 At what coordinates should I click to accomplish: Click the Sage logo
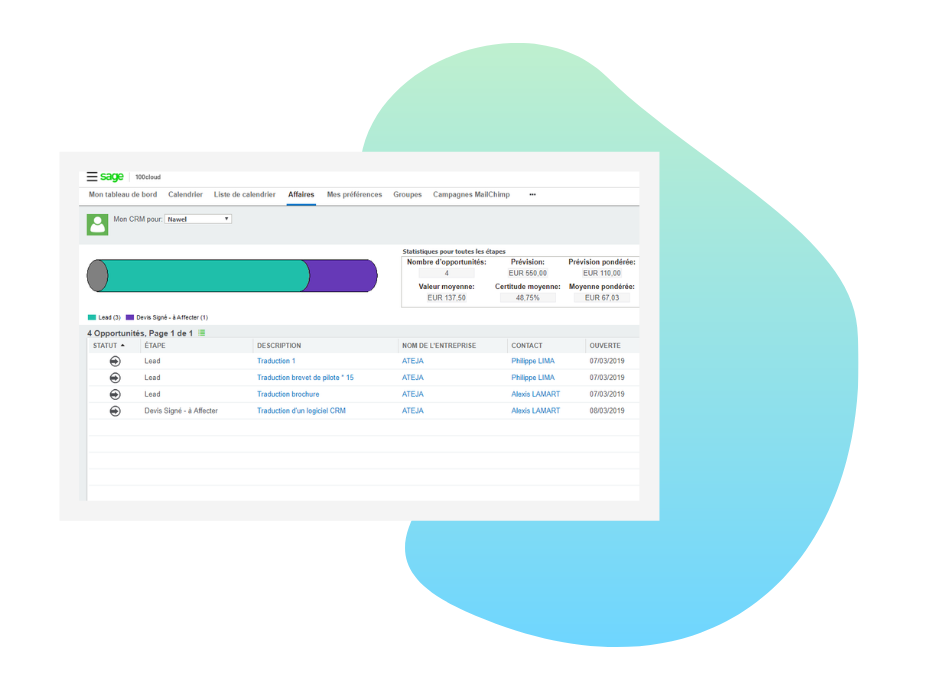pyautogui.click(x=111, y=174)
